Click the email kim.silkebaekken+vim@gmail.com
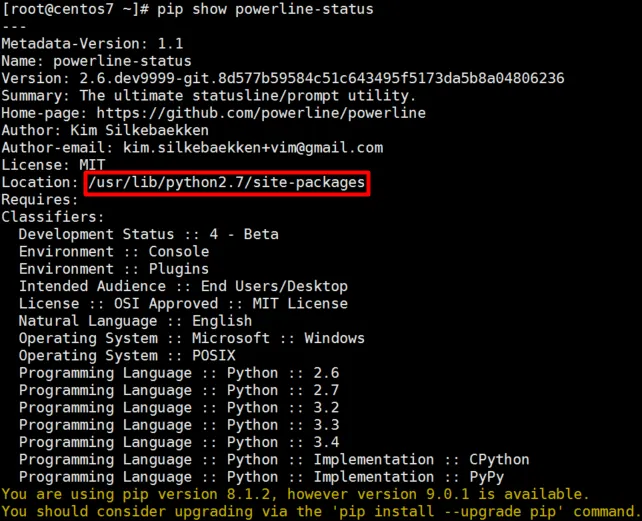This screenshot has height=521, width=642. [253, 148]
